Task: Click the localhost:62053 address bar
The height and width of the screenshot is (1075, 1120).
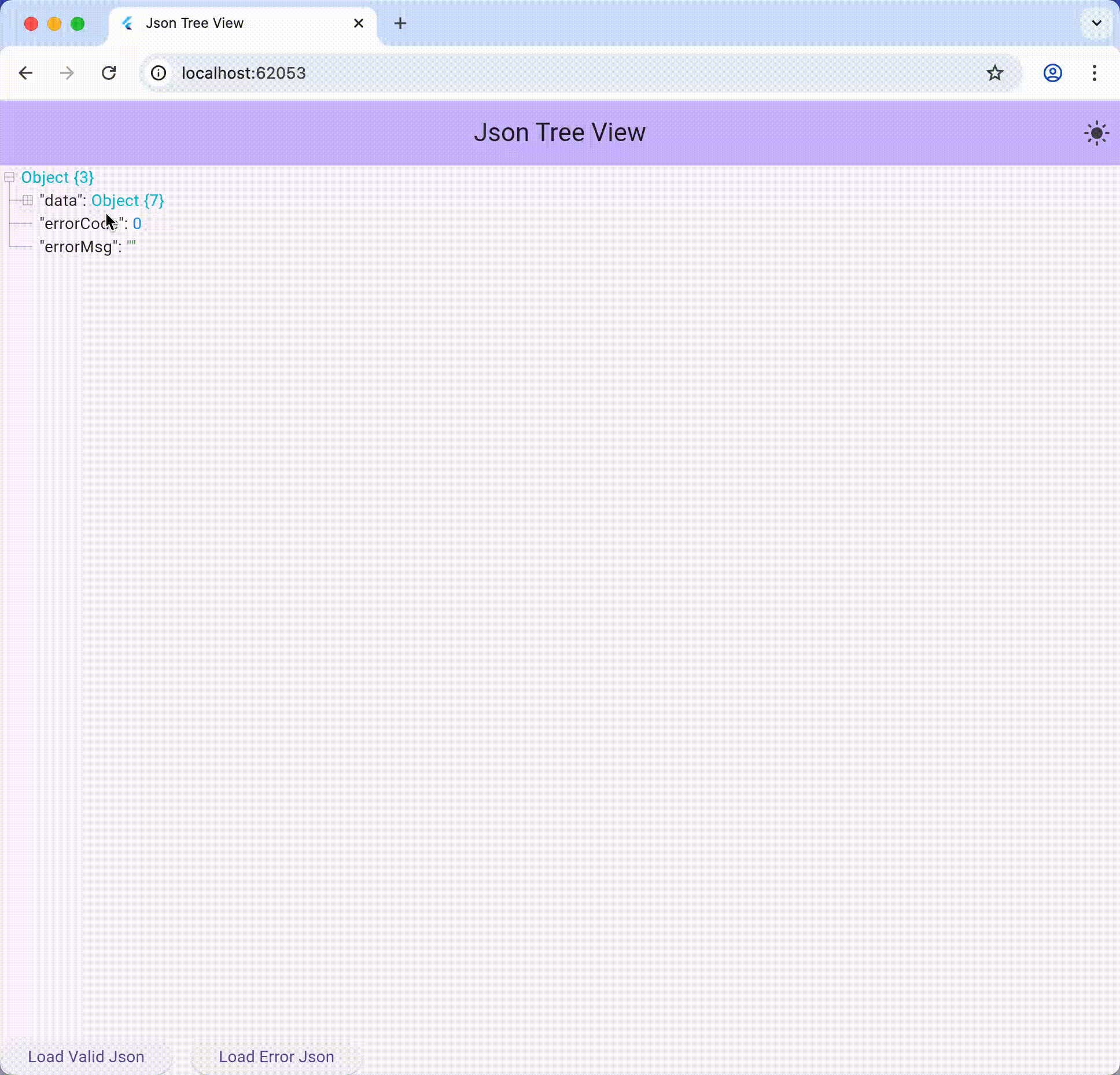Action: coord(521,73)
